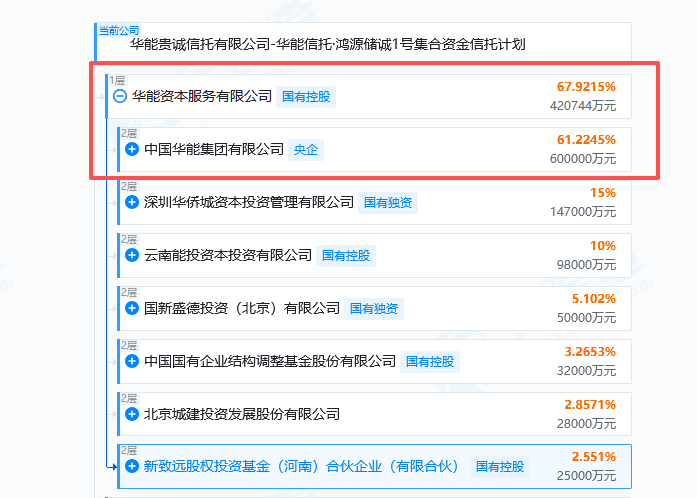Open 深圳华侨城资本投资管理有限公司 company link
This screenshot has height=498, width=697.
pyautogui.click(x=249, y=202)
